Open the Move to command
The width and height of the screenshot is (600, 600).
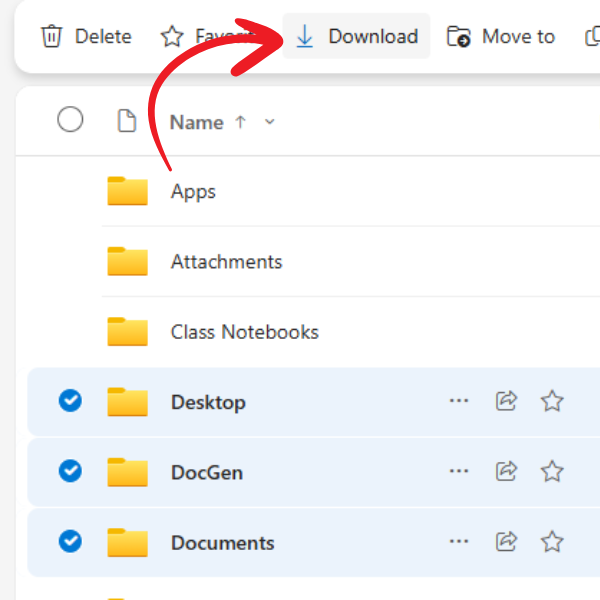point(500,37)
